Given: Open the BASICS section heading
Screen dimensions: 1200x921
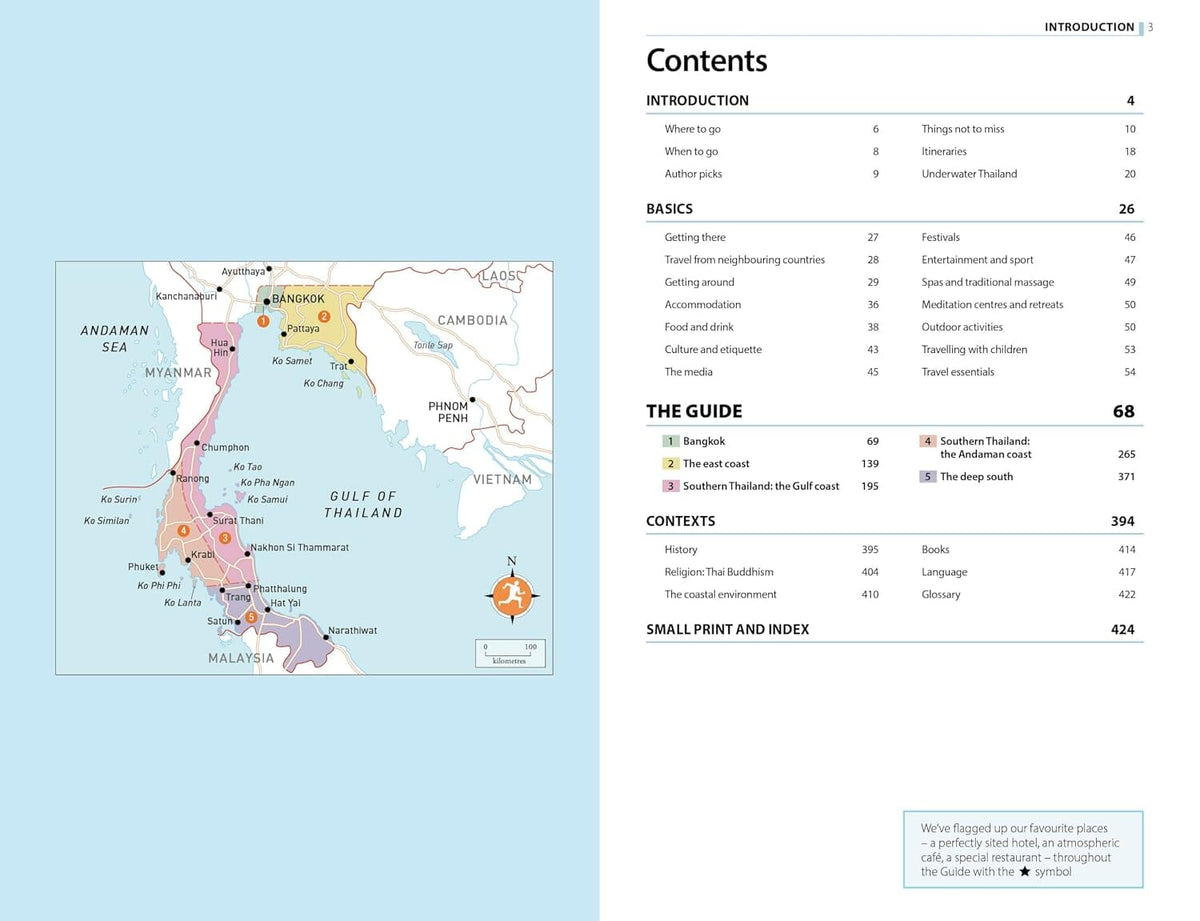Looking at the screenshot, I should pos(670,209).
